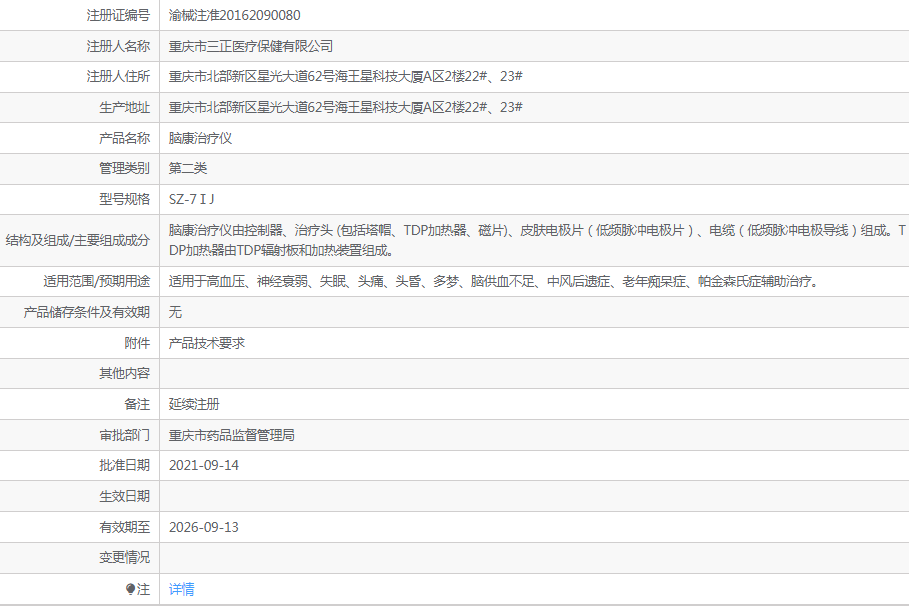Select remark value 延续注册
The height and width of the screenshot is (614, 909).
tap(194, 404)
